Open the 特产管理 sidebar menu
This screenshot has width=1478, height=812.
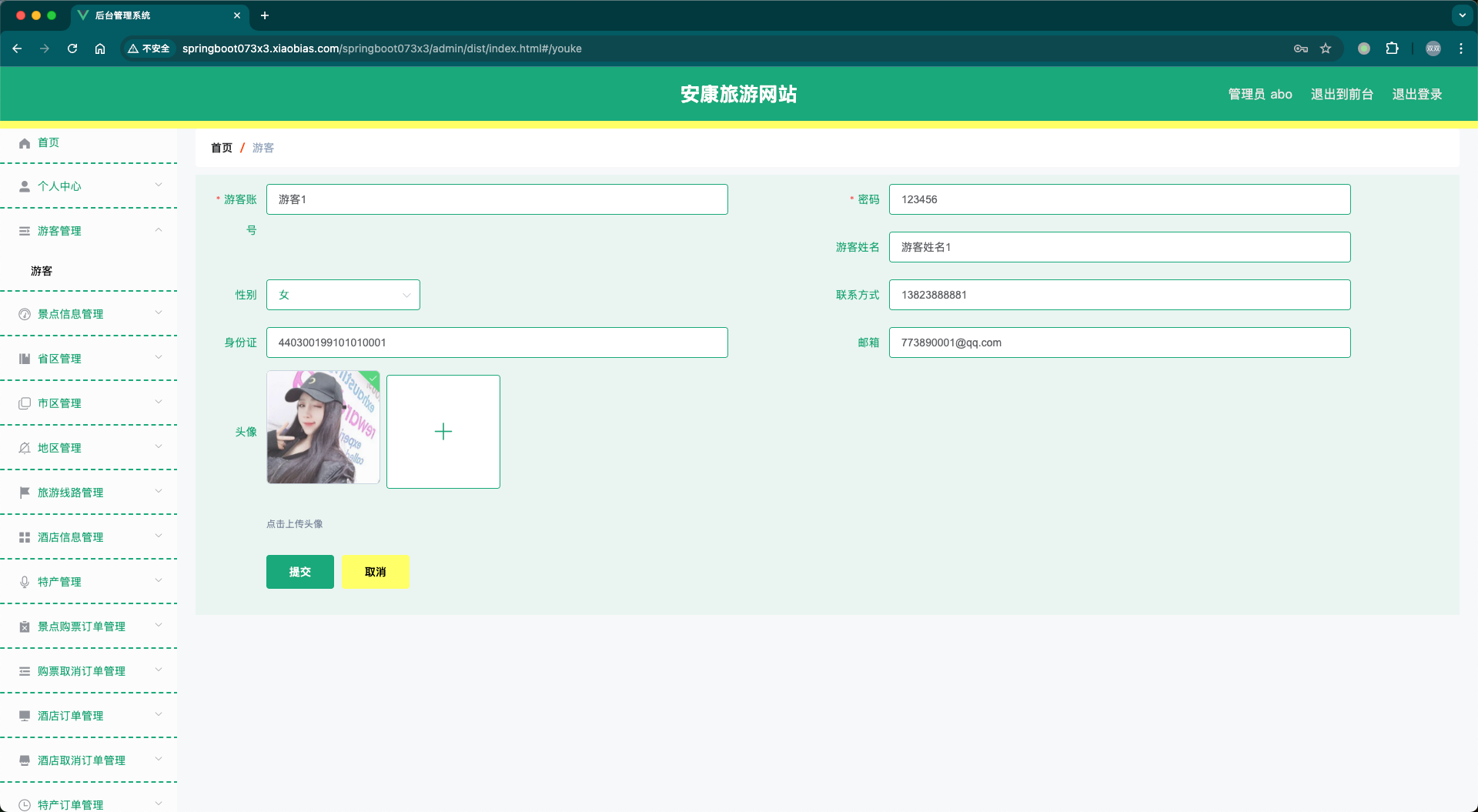pos(89,582)
